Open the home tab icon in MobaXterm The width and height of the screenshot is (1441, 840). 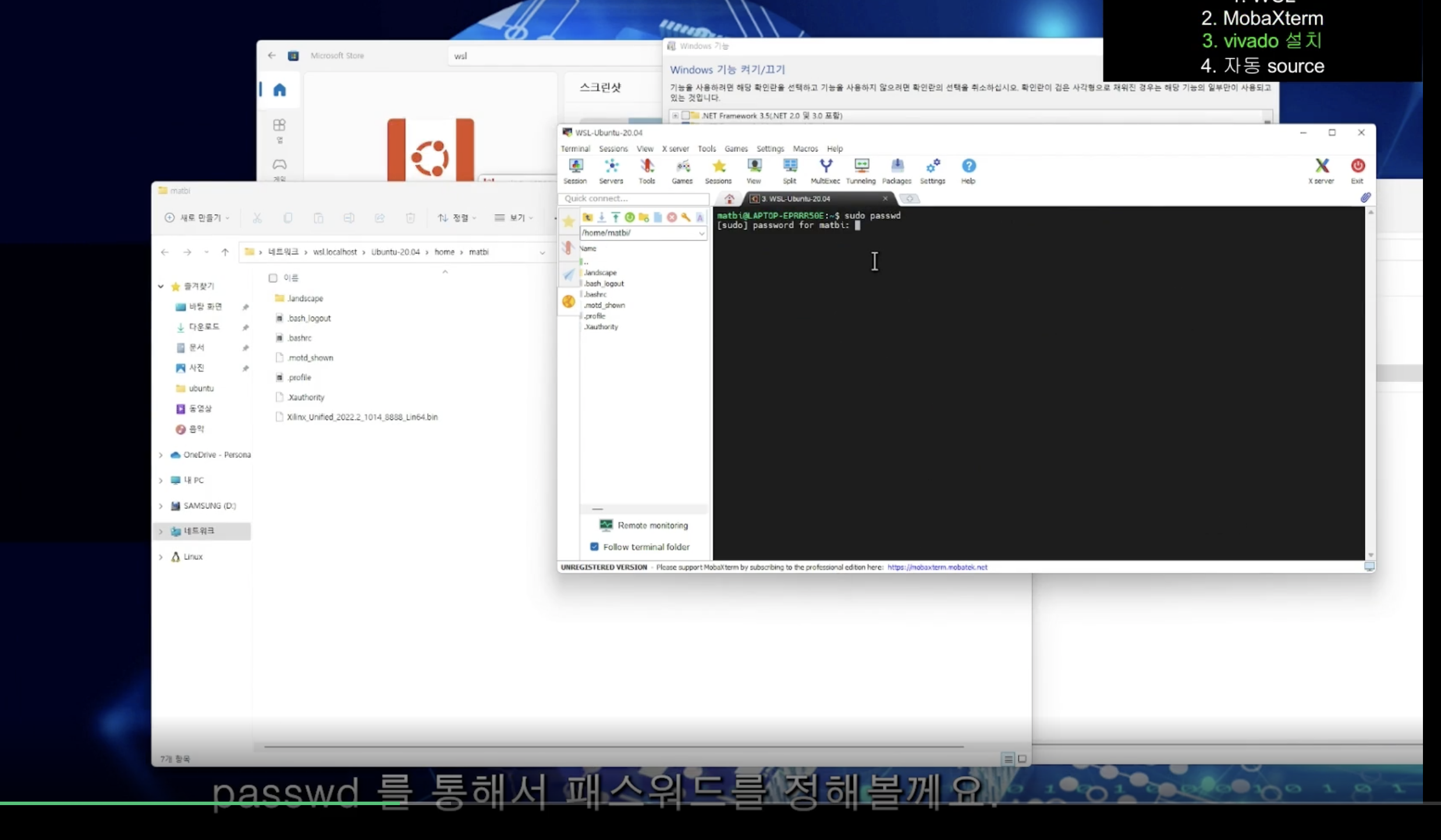point(729,199)
